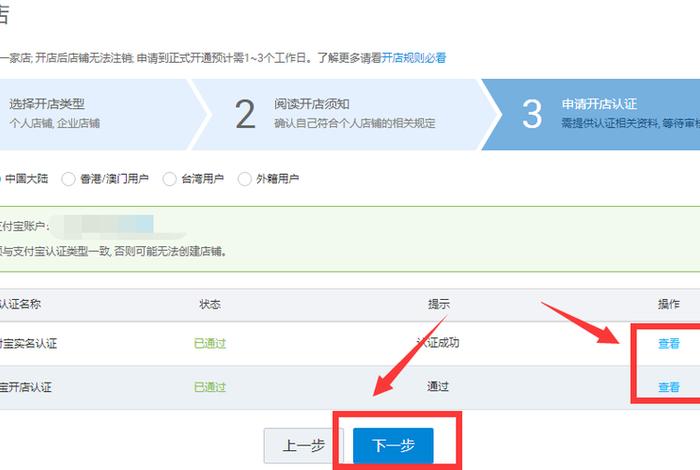700x470 pixels.
Task: Click the large step number 3
Action: 532,114
